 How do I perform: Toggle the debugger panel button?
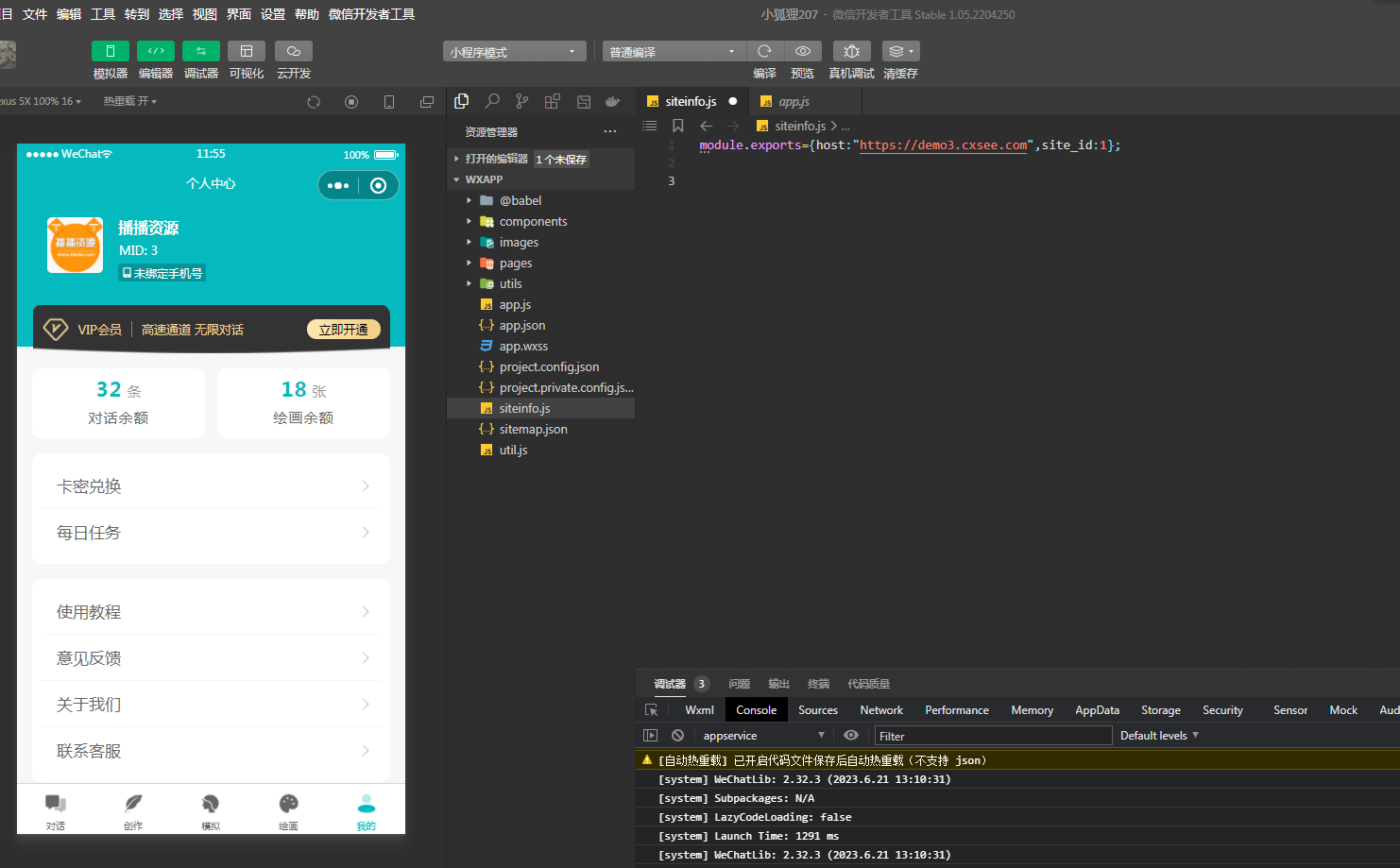(x=201, y=51)
